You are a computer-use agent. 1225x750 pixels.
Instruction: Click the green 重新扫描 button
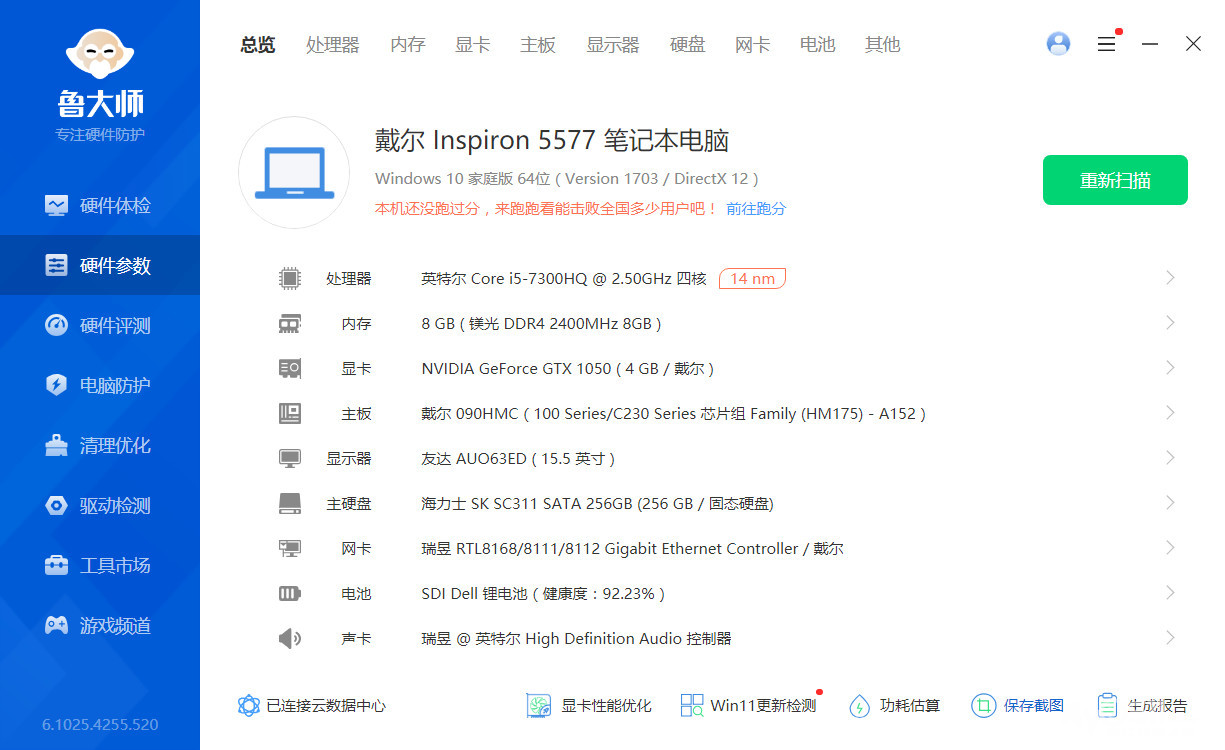click(x=1115, y=180)
